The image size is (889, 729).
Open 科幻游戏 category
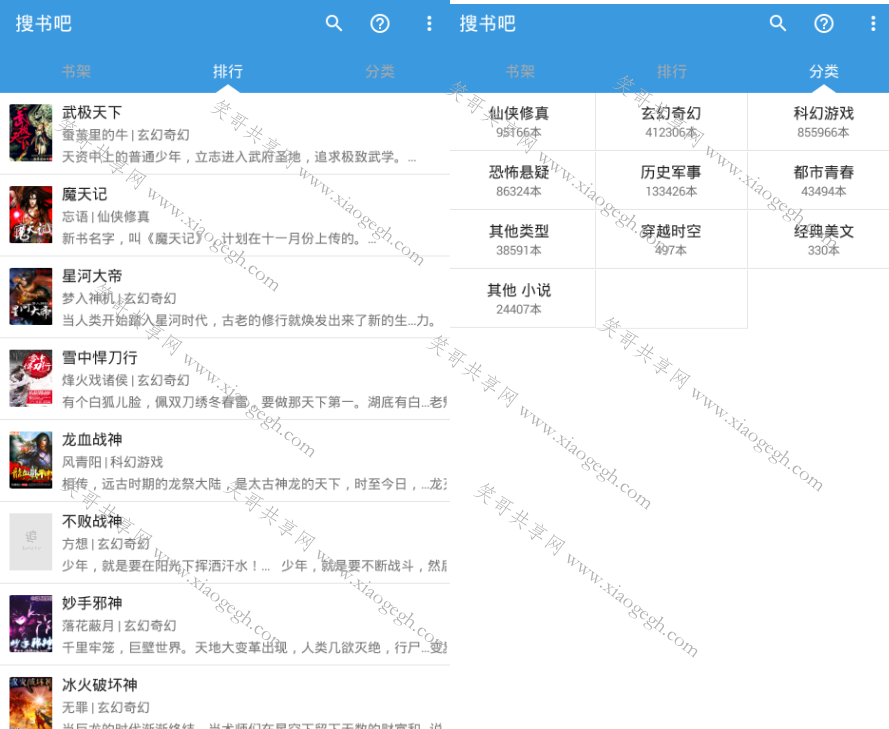pyautogui.click(x=819, y=121)
